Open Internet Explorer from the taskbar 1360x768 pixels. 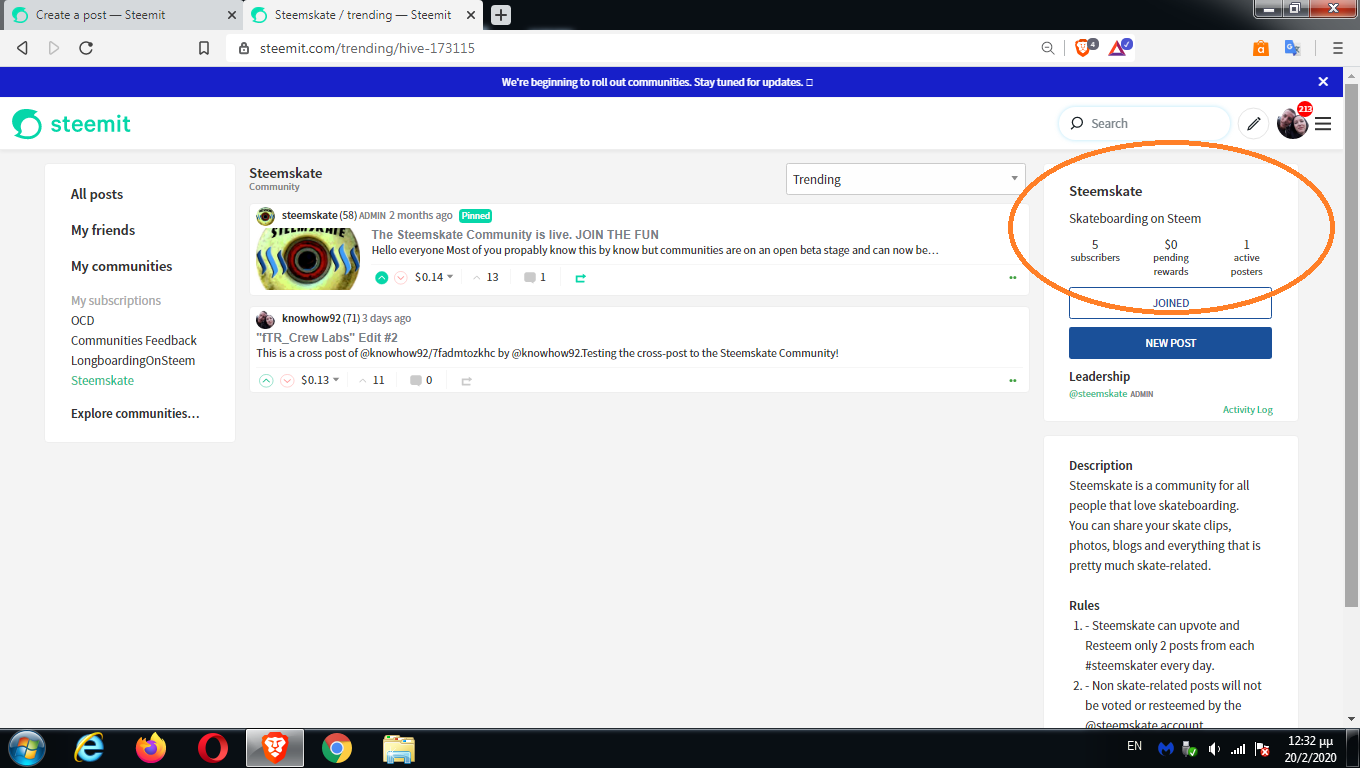pyautogui.click(x=89, y=748)
